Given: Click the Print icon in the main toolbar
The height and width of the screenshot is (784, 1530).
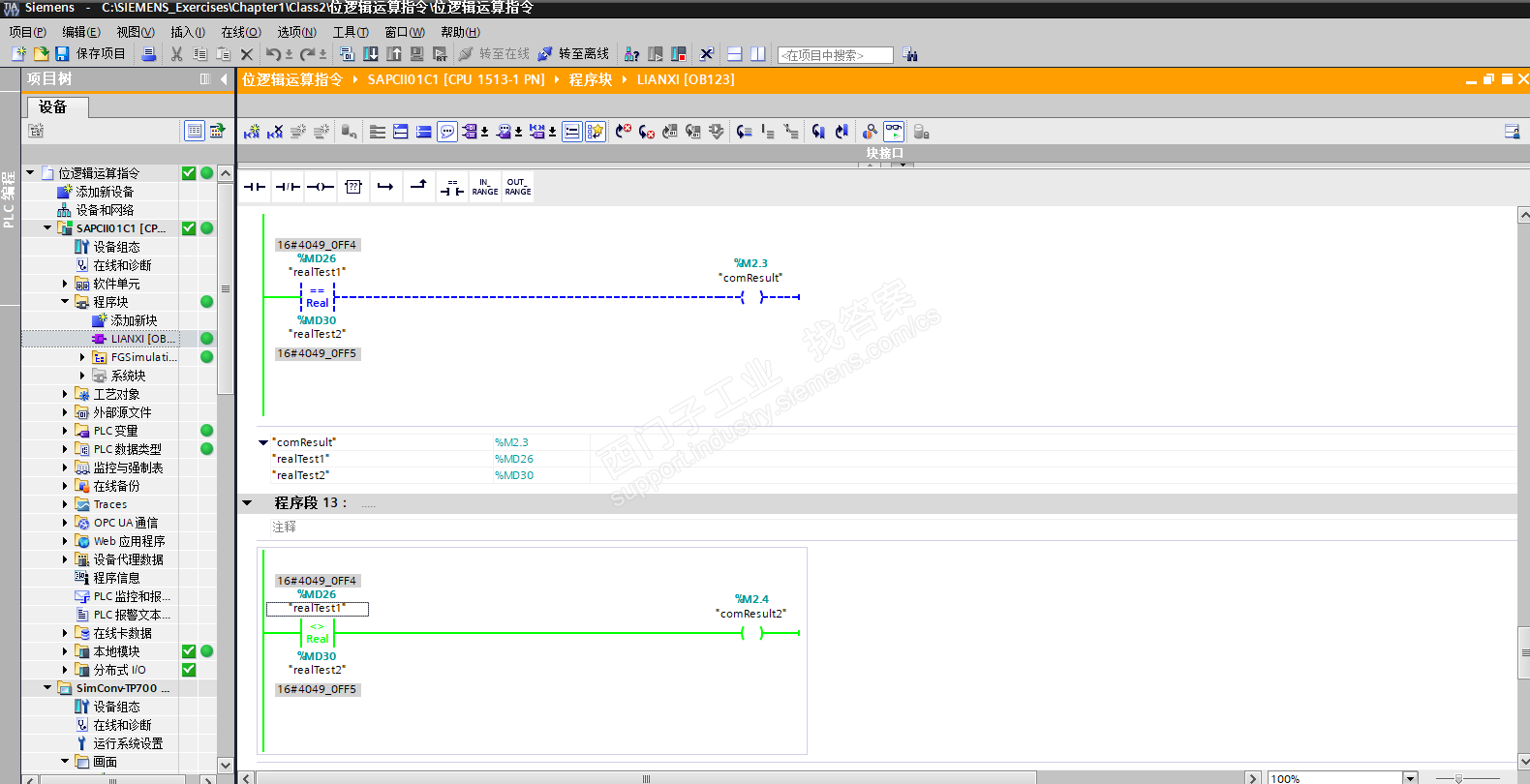Looking at the screenshot, I should coord(148,54).
